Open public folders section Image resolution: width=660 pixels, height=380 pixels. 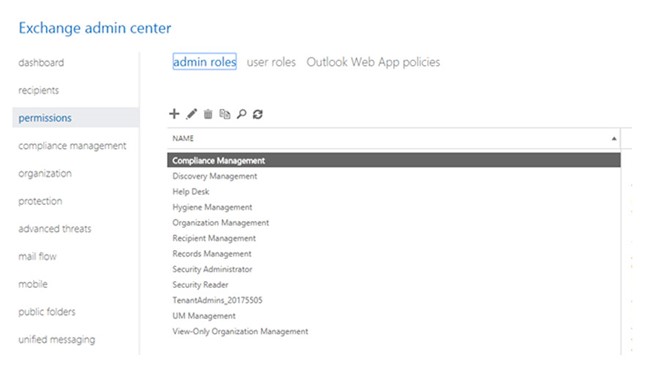(47, 312)
